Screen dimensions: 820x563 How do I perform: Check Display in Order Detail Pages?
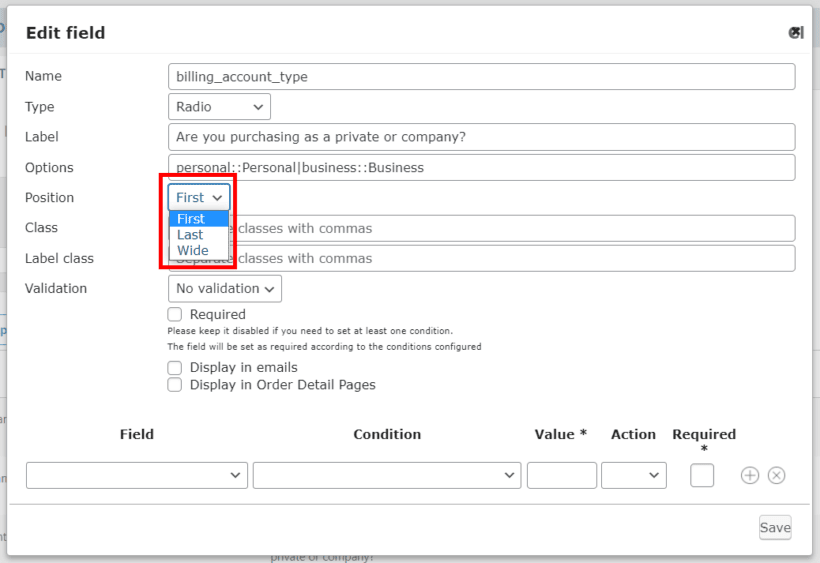(x=175, y=384)
